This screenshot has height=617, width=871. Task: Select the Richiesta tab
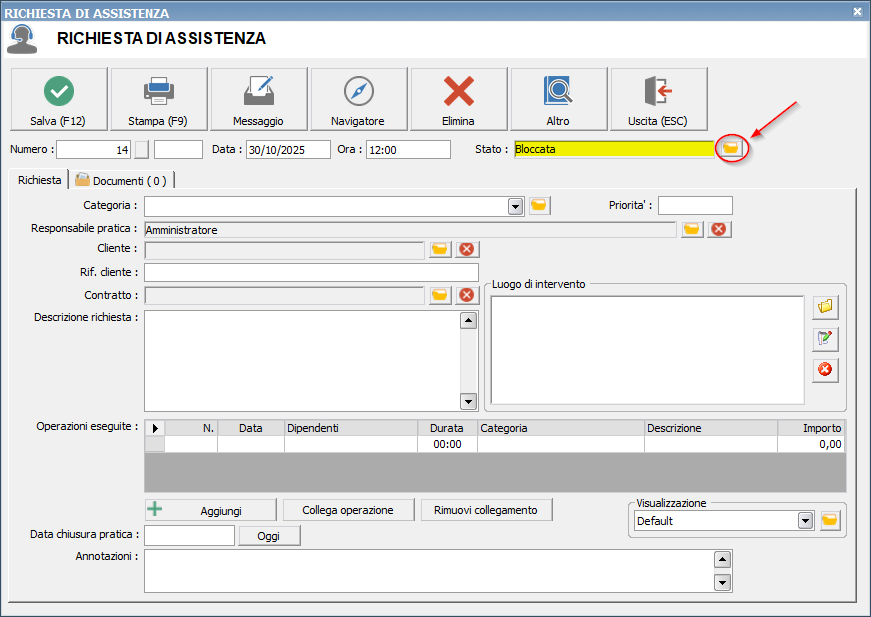click(39, 180)
